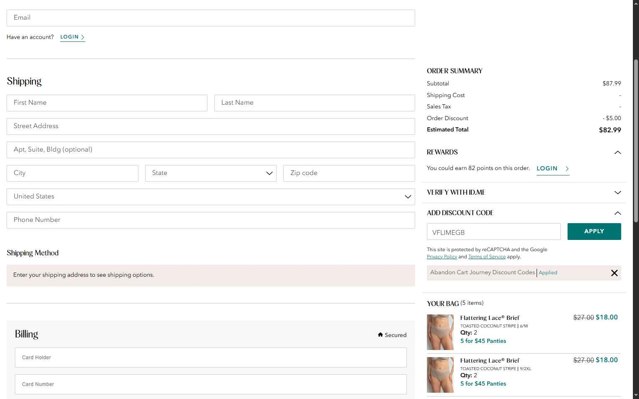
Task: Click the Estimated Total $82.99 amount
Action: pyautogui.click(x=610, y=130)
